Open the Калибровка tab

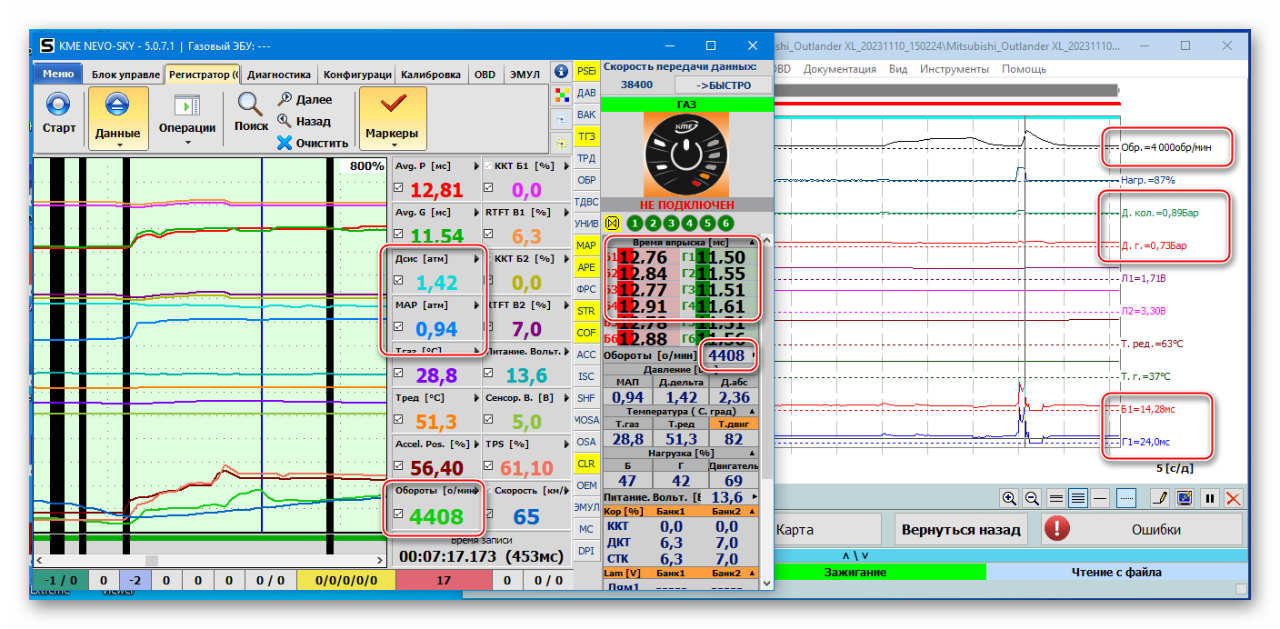[430, 74]
